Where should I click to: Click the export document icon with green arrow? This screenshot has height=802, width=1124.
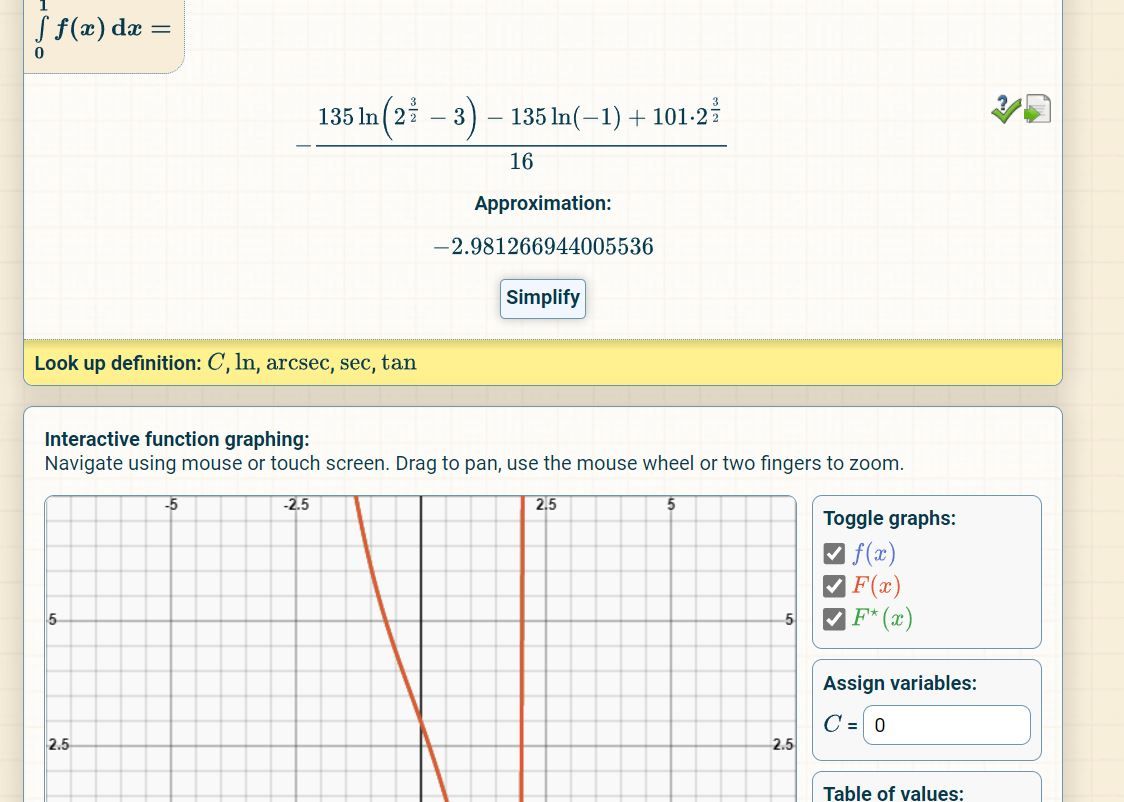[x=1038, y=109]
